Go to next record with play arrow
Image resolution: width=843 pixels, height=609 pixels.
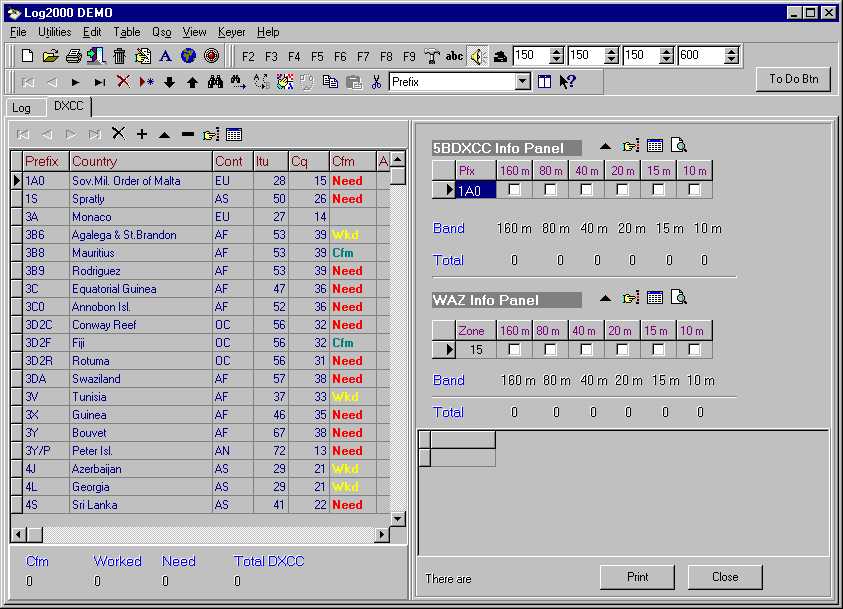pos(75,82)
